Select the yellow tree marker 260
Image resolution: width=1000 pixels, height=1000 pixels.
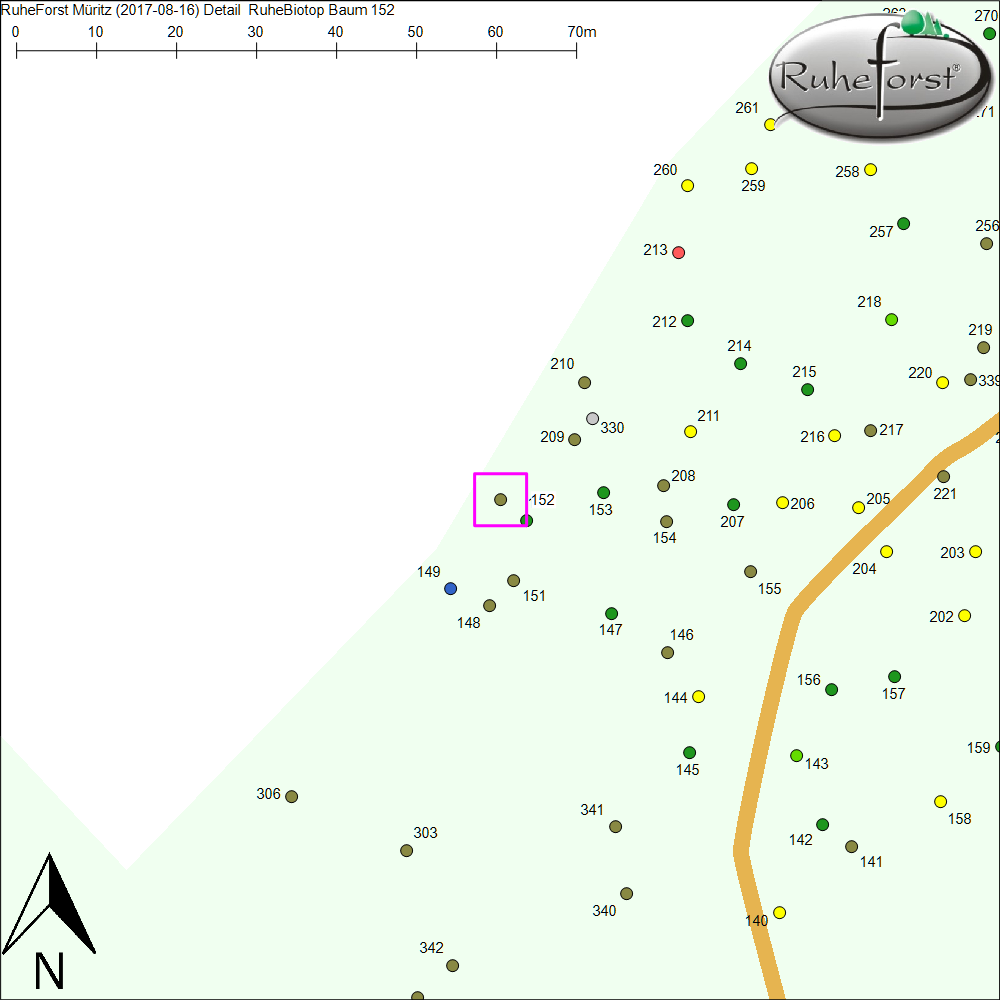click(688, 186)
